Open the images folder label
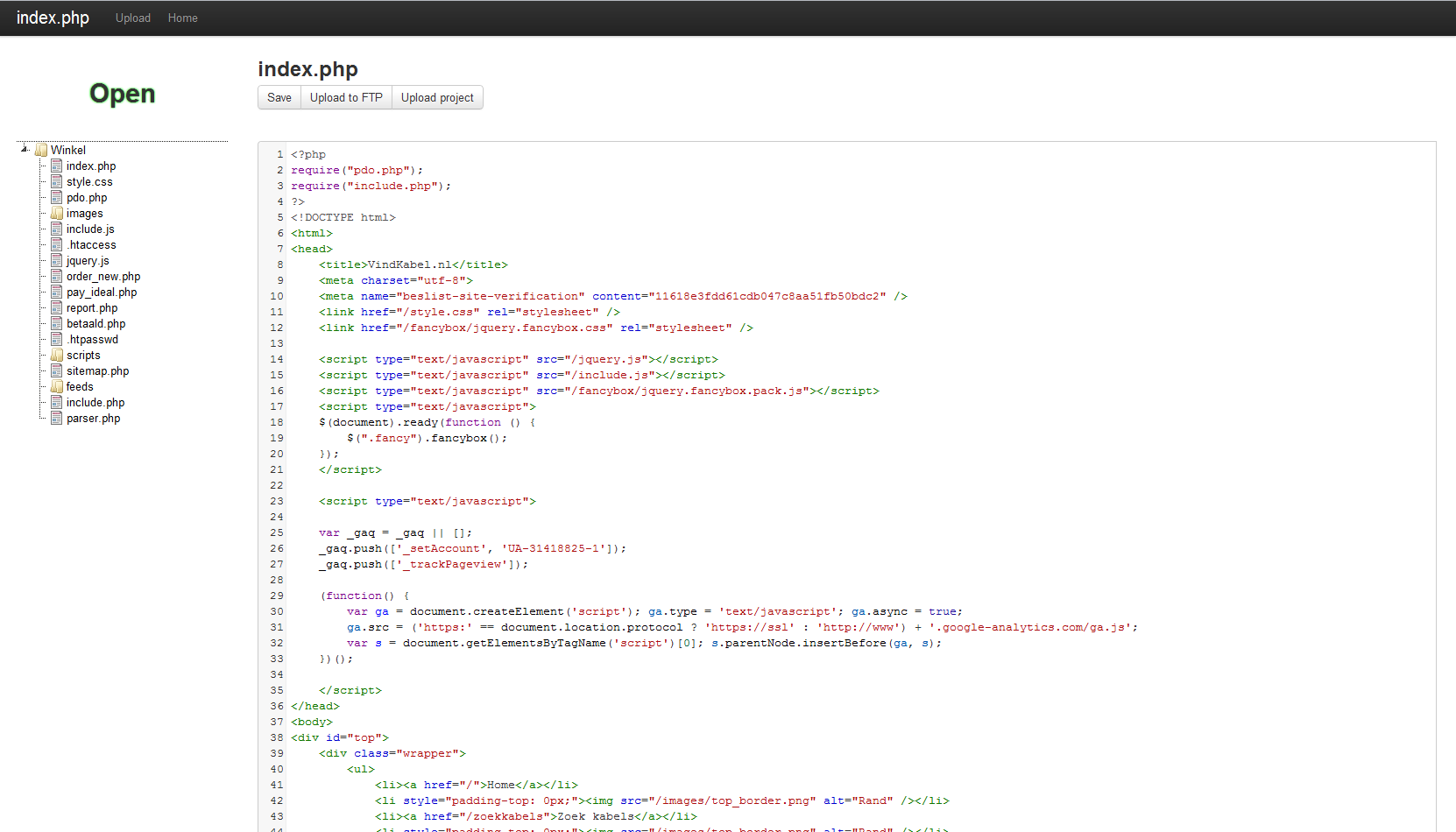This screenshot has width=1456, height=832. pos(85,213)
